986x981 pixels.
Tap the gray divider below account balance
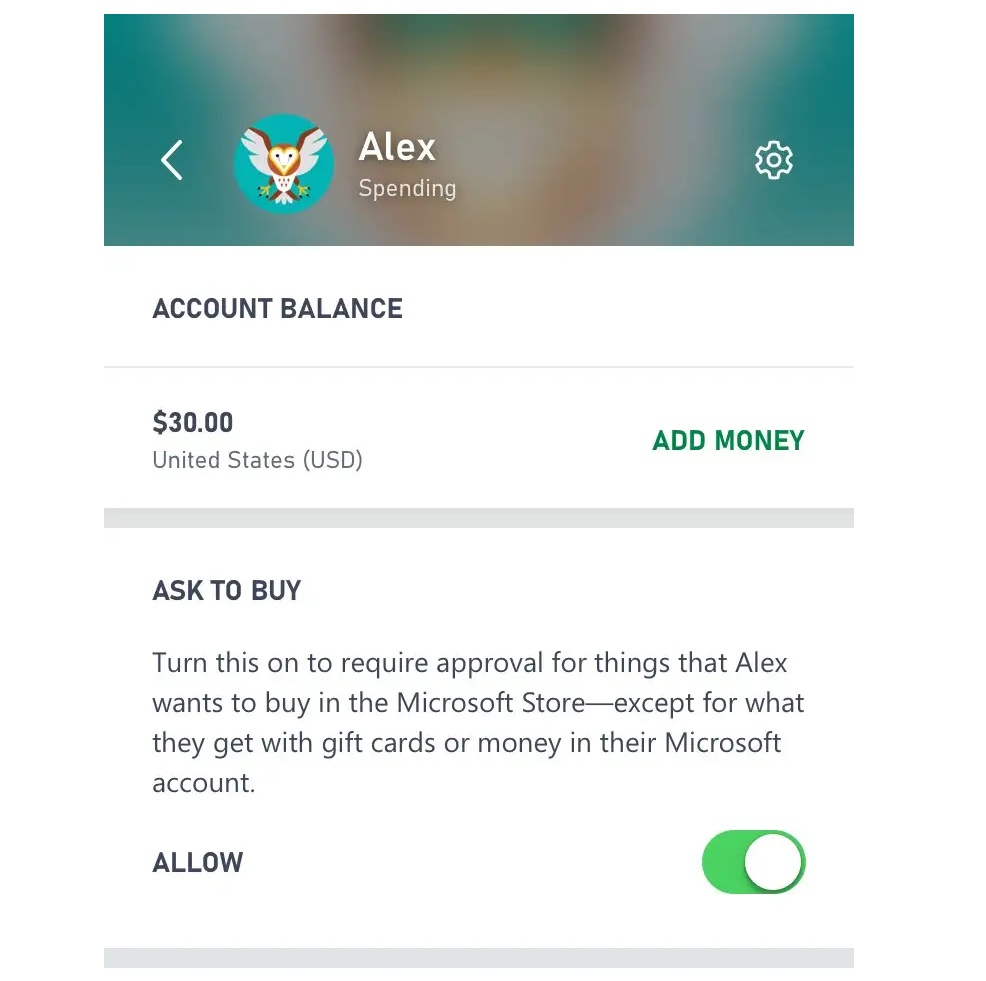(x=479, y=518)
